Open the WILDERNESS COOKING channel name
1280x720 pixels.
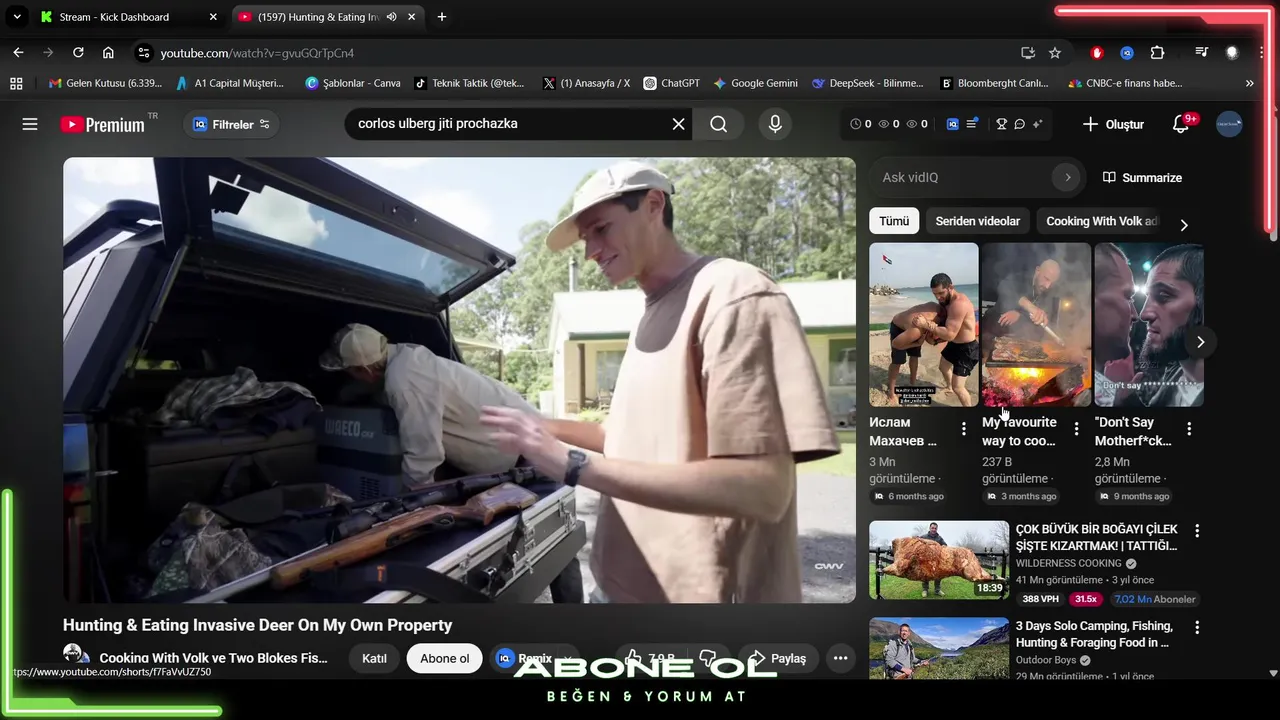click(x=1068, y=563)
